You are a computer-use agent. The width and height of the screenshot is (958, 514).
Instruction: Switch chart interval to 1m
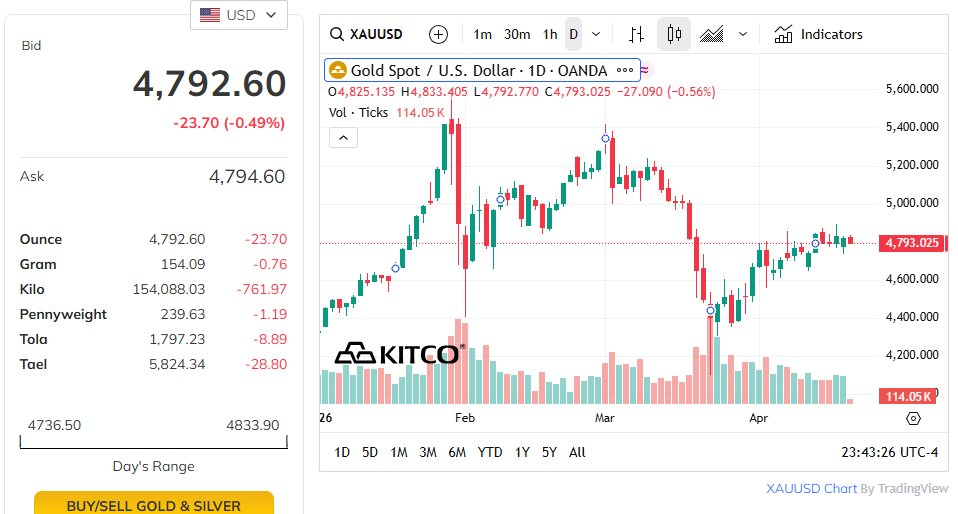point(482,34)
